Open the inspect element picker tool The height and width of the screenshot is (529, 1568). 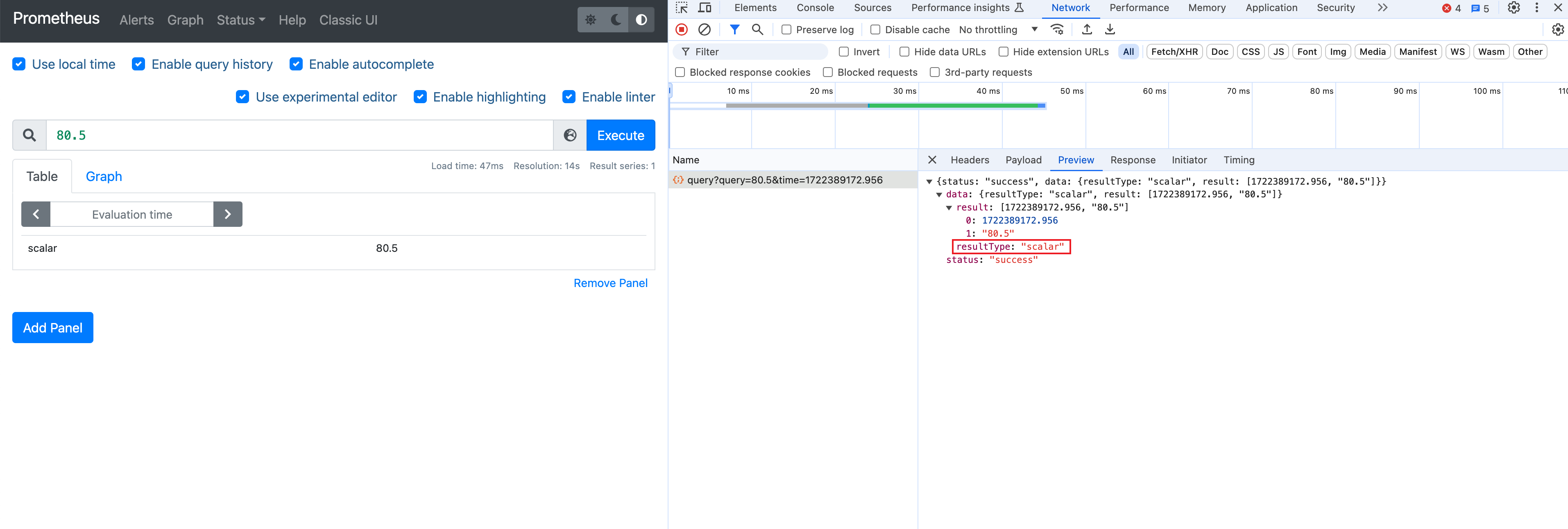point(682,8)
